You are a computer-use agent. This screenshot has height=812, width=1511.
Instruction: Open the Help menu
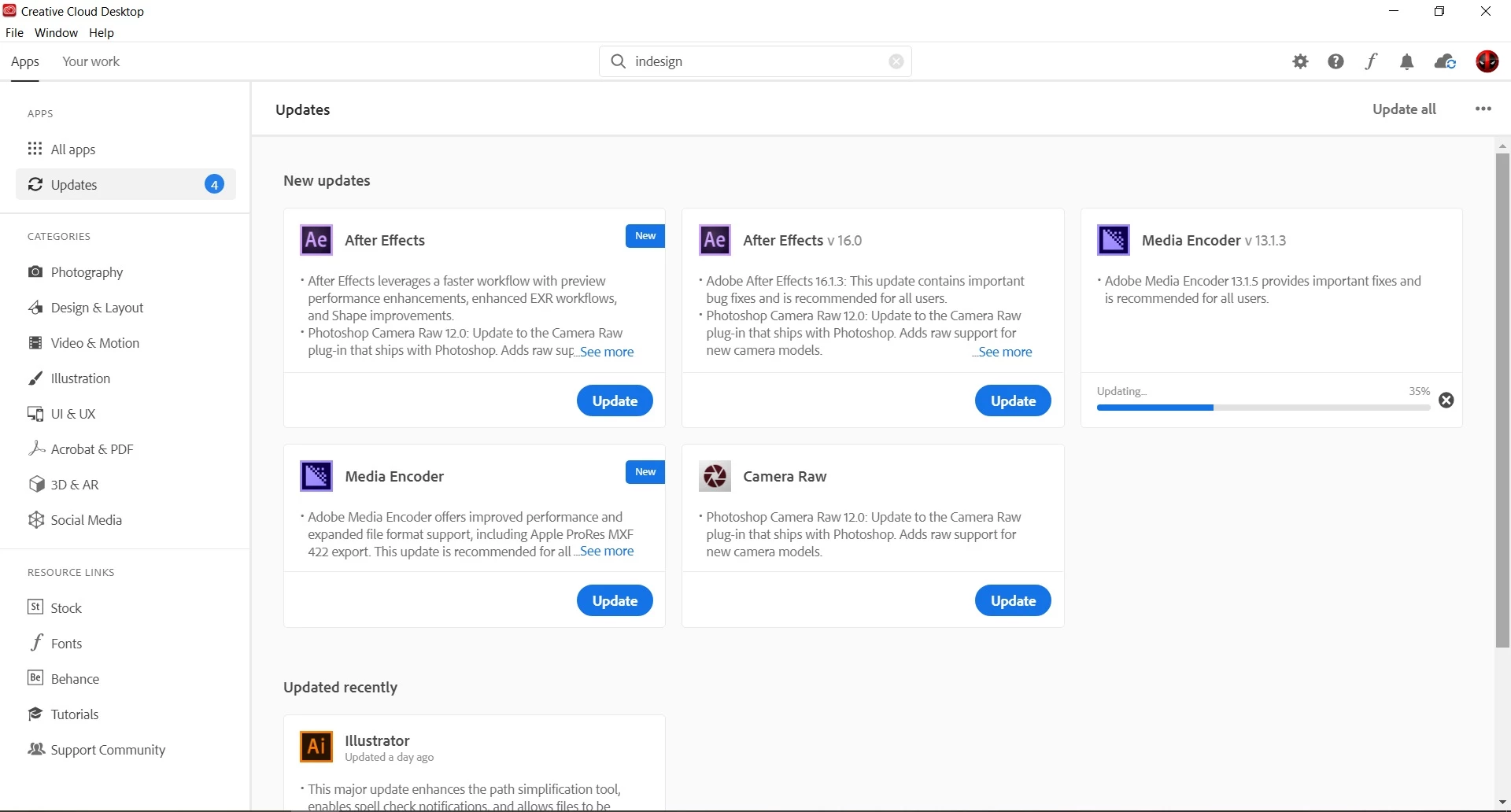[x=102, y=33]
